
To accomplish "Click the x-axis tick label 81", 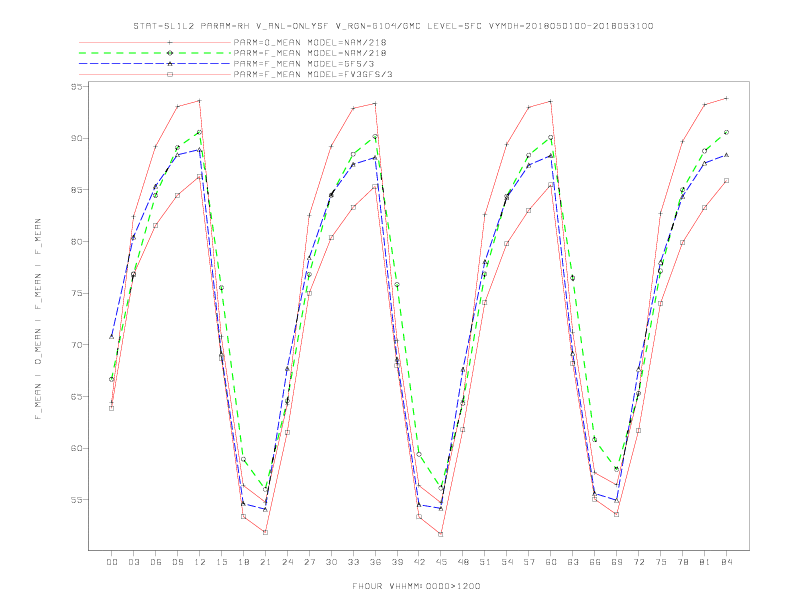I will click(705, 562).
